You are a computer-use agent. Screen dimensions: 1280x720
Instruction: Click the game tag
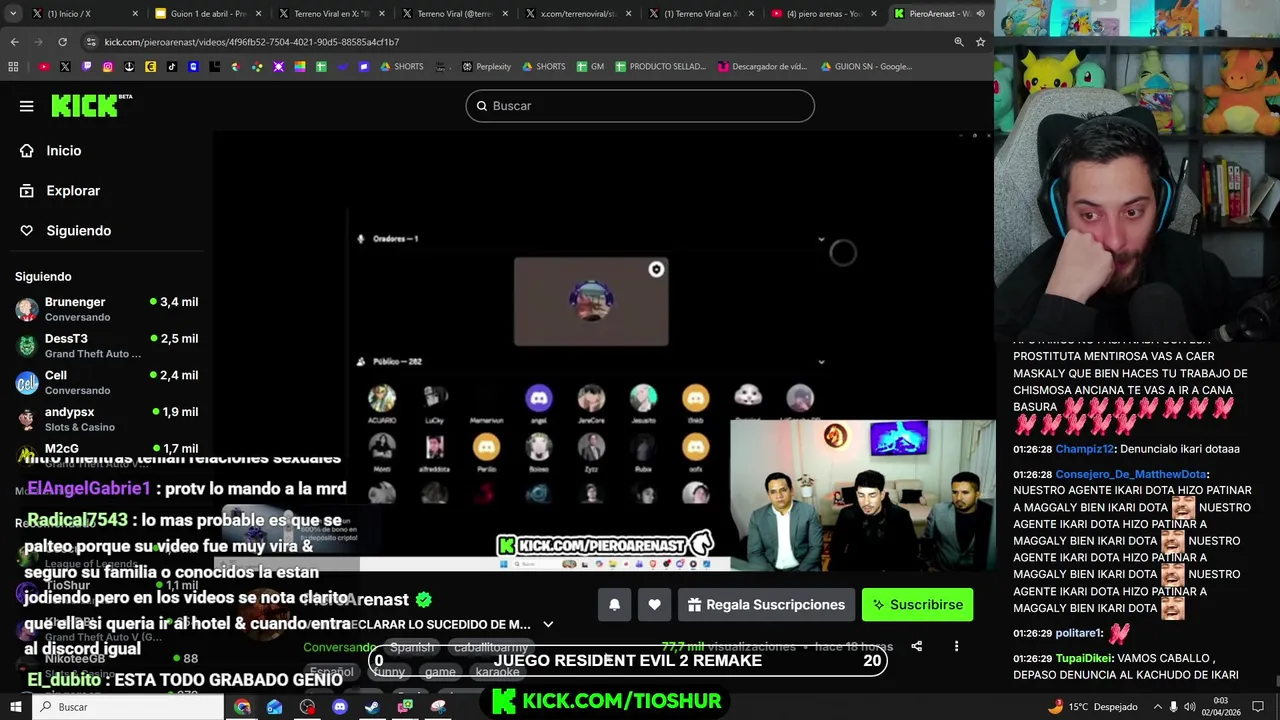pos(440,672)
